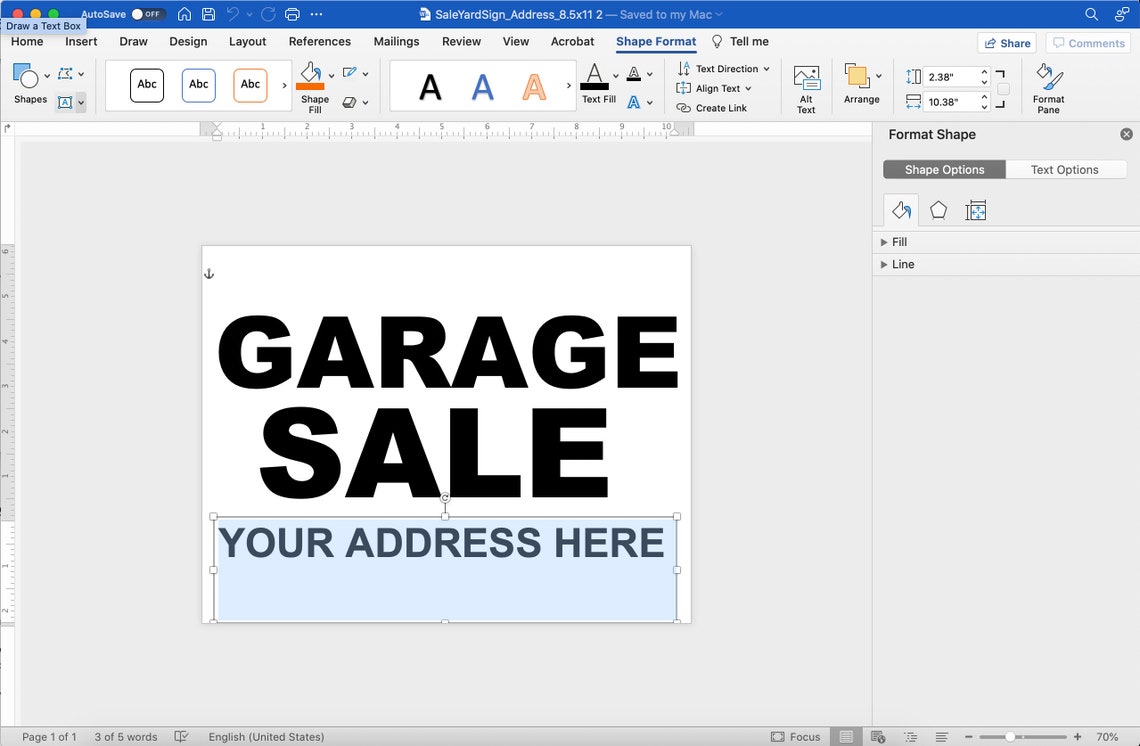Click the Text Fill icon

coord(593,73)
